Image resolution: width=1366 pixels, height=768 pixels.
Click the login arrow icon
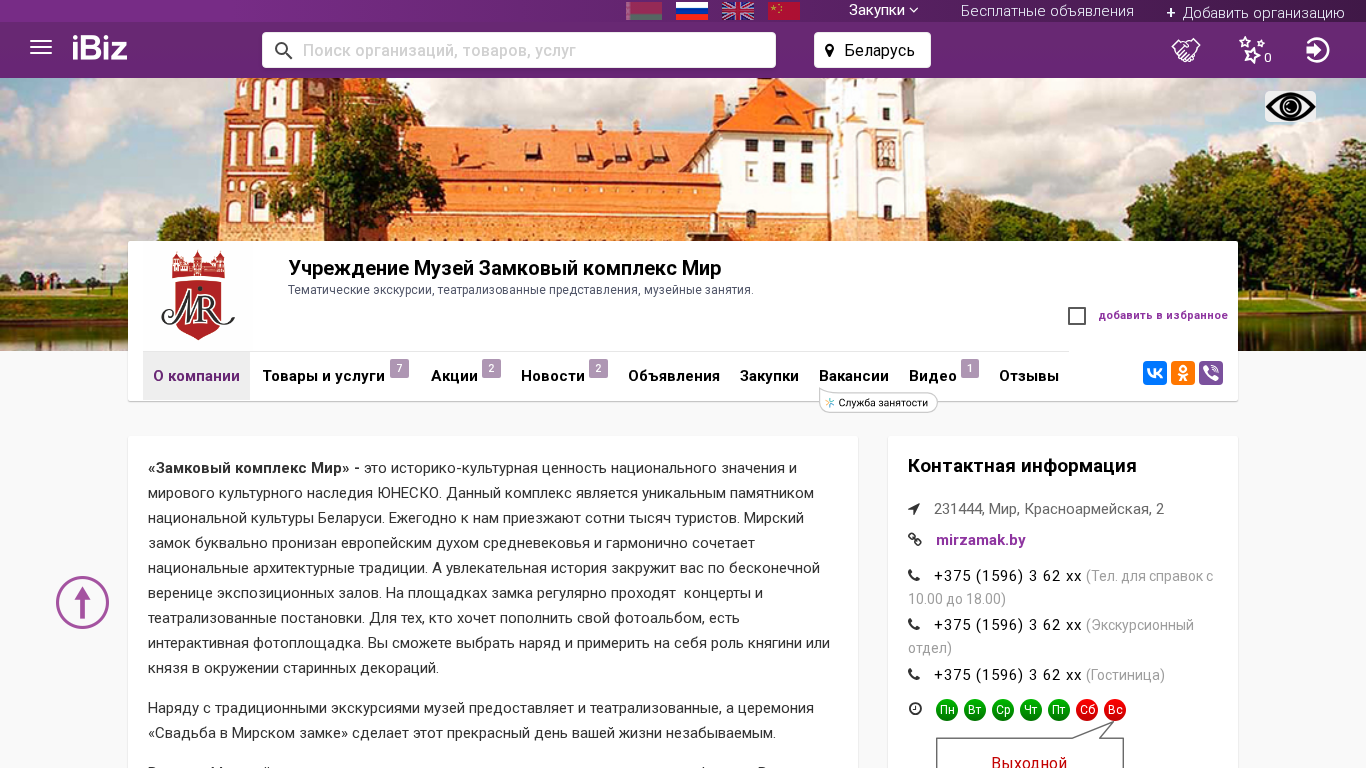click(x=1317, y=50)
